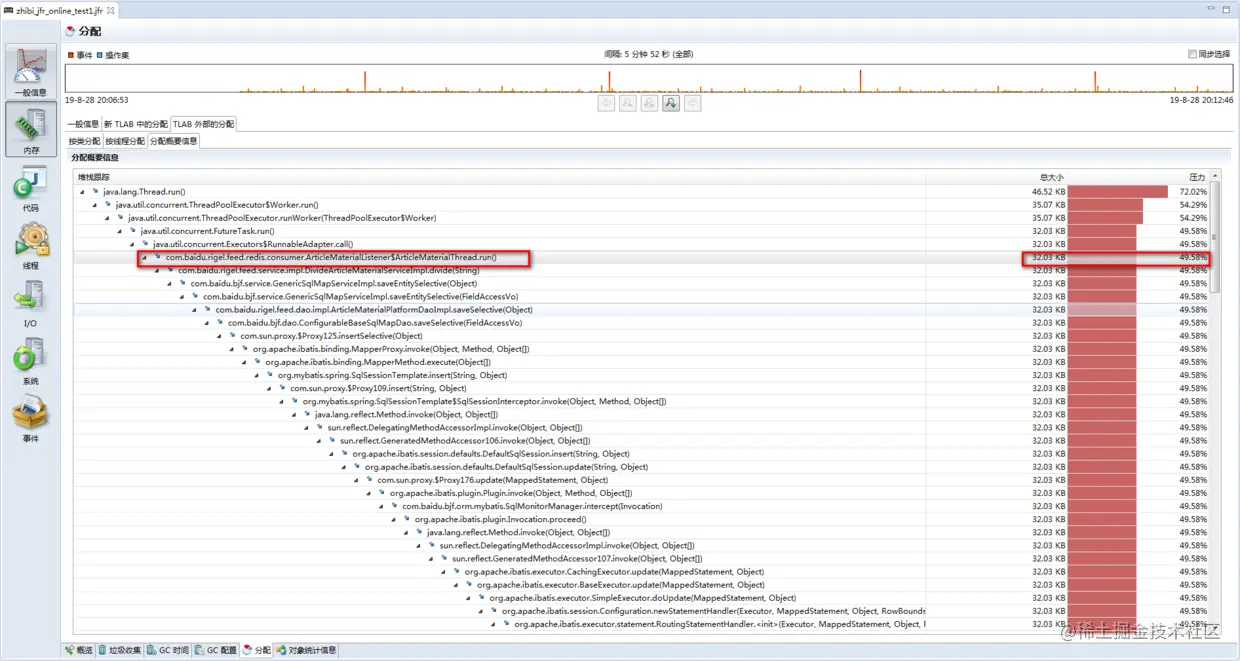Click the scroll-up arrow of the table scrollbar
This screenshot has height=661, width=1240.
1215,176
